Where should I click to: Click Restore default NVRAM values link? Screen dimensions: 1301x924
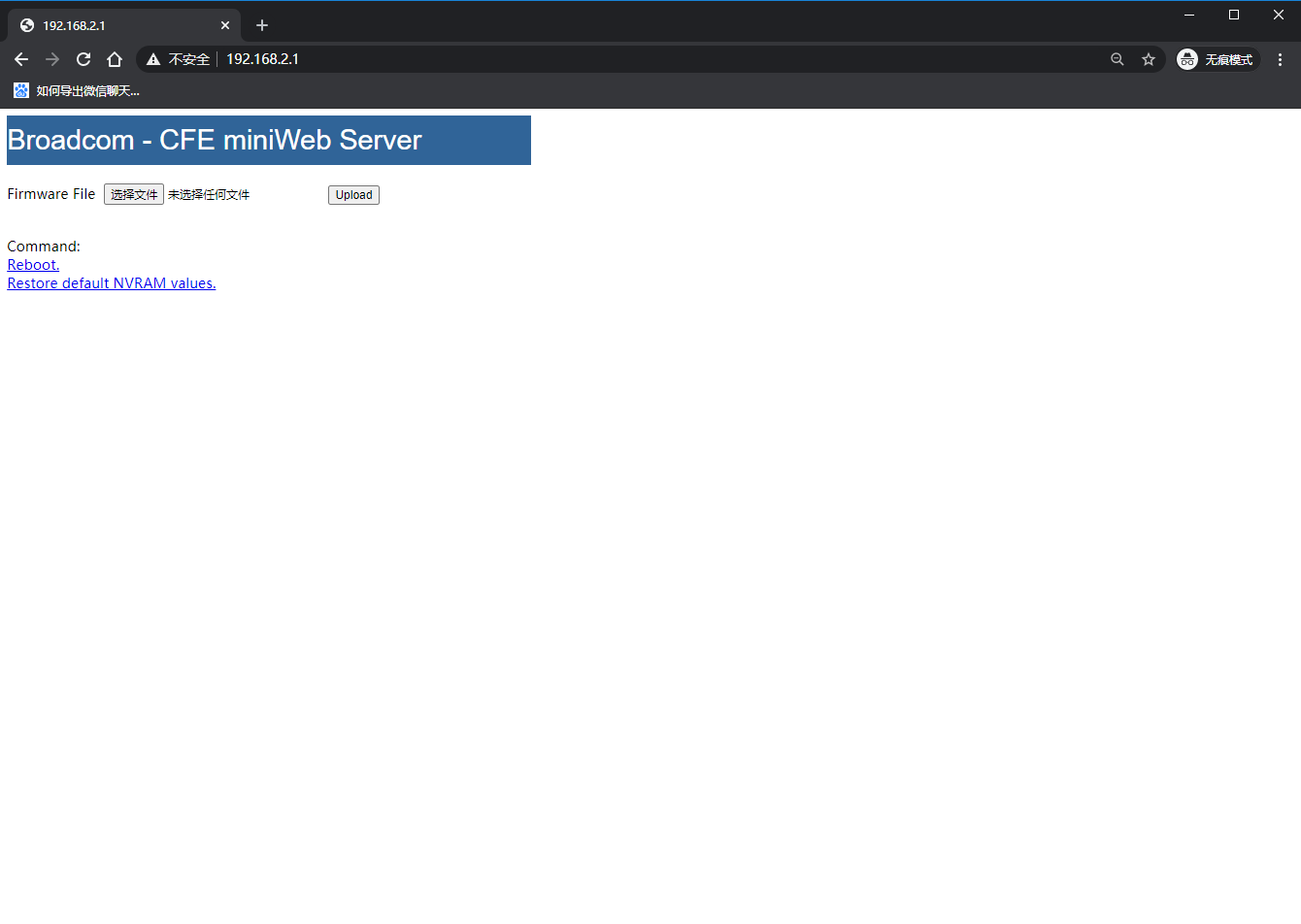tap(112, 283)
